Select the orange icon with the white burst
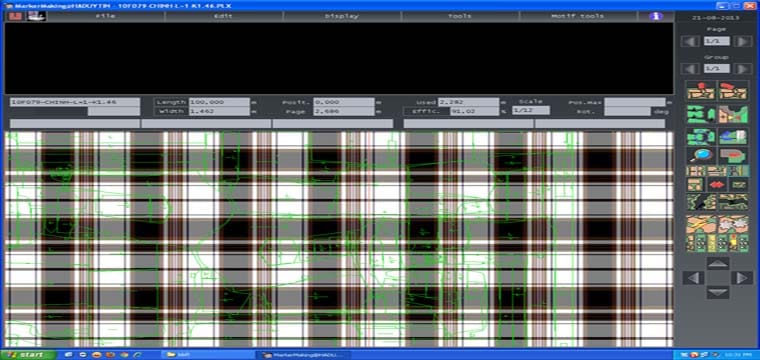Viewport: 760px width, 360px height. [x=733, y=224]
